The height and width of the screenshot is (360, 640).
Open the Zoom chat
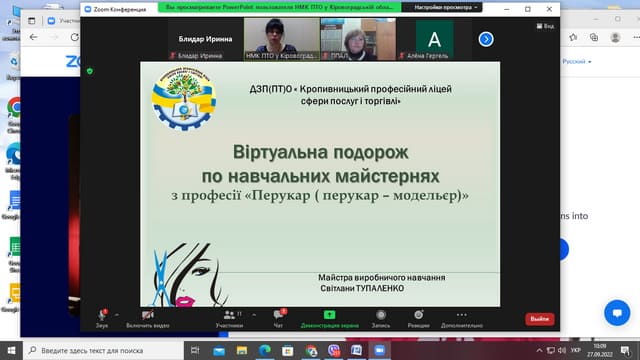coord(278,318)
